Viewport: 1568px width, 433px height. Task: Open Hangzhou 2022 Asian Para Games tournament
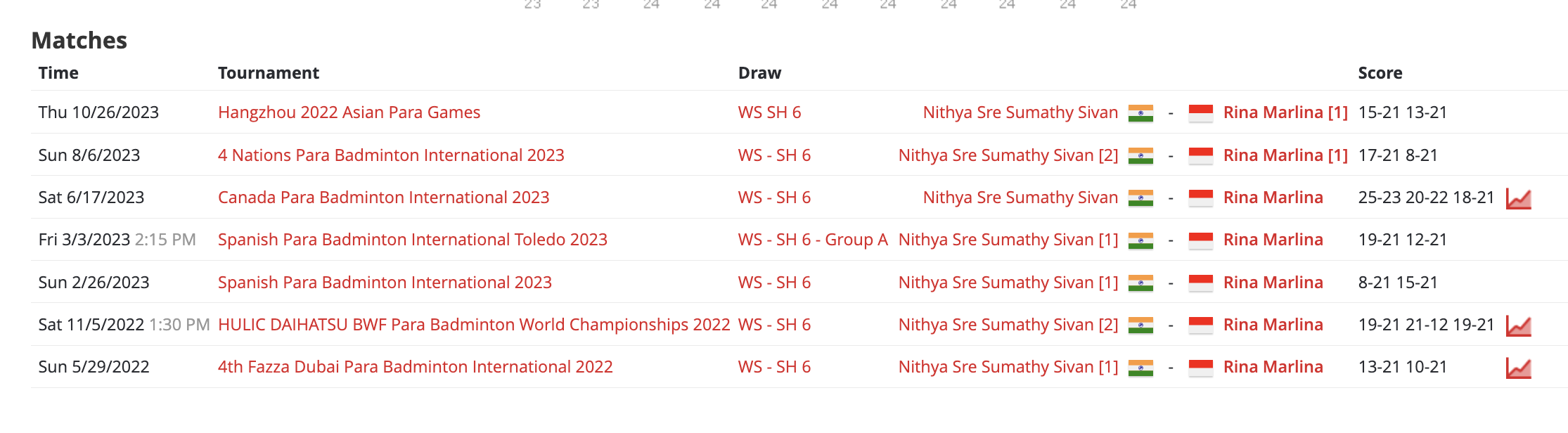coord(349,112)
